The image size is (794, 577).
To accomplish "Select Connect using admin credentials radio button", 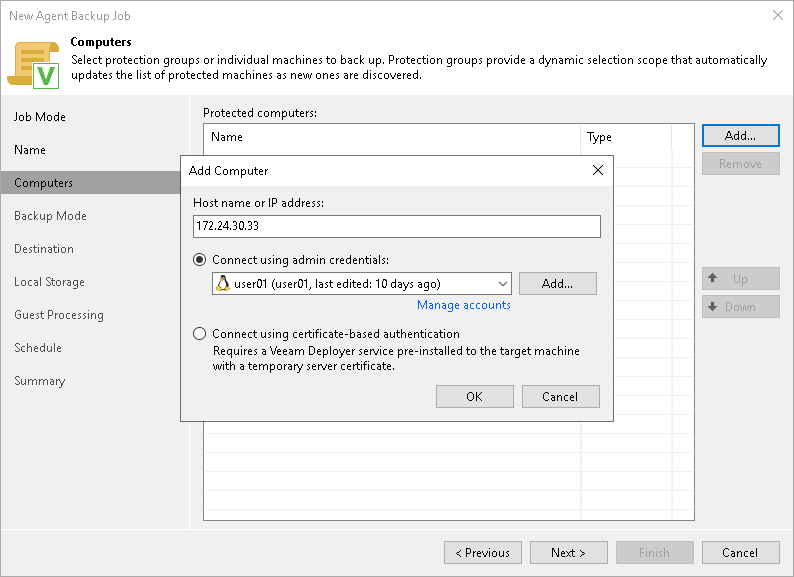I will [x=200, y=260].
